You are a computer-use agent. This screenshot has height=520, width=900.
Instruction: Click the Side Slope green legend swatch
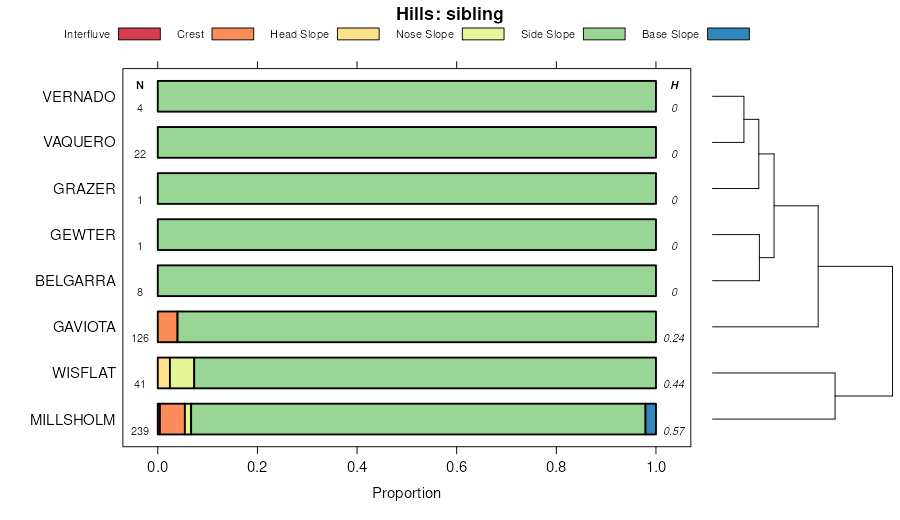pos(604,34)
